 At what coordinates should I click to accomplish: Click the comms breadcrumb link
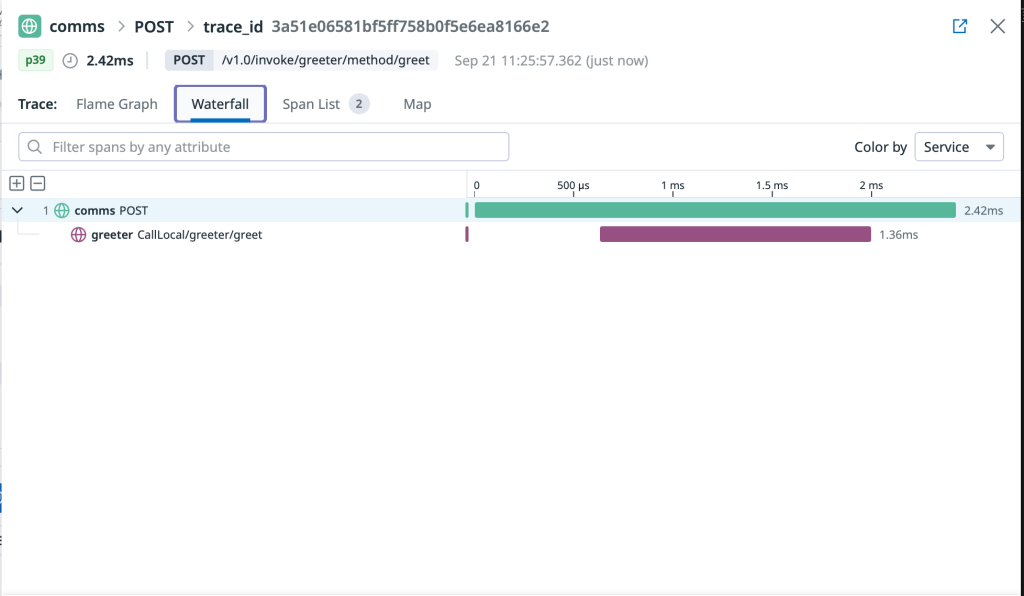(x=77, y=26)
